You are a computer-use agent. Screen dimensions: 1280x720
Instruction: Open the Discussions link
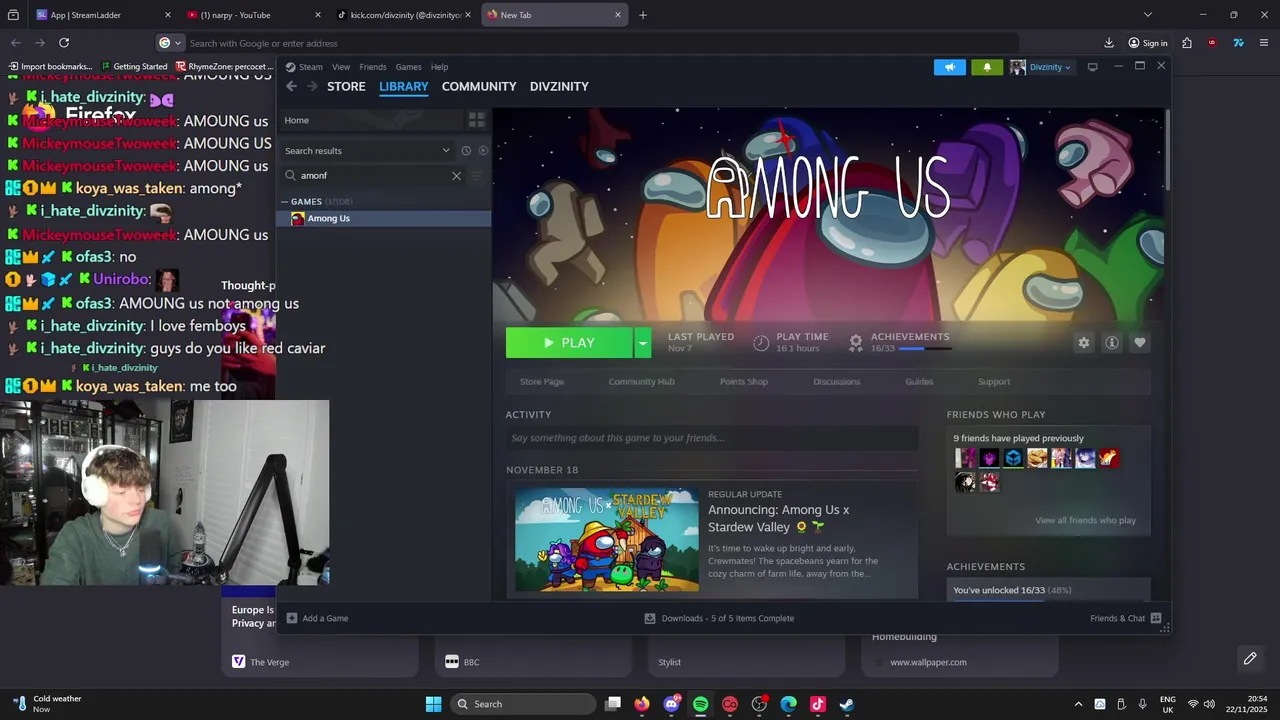(837, 382)
